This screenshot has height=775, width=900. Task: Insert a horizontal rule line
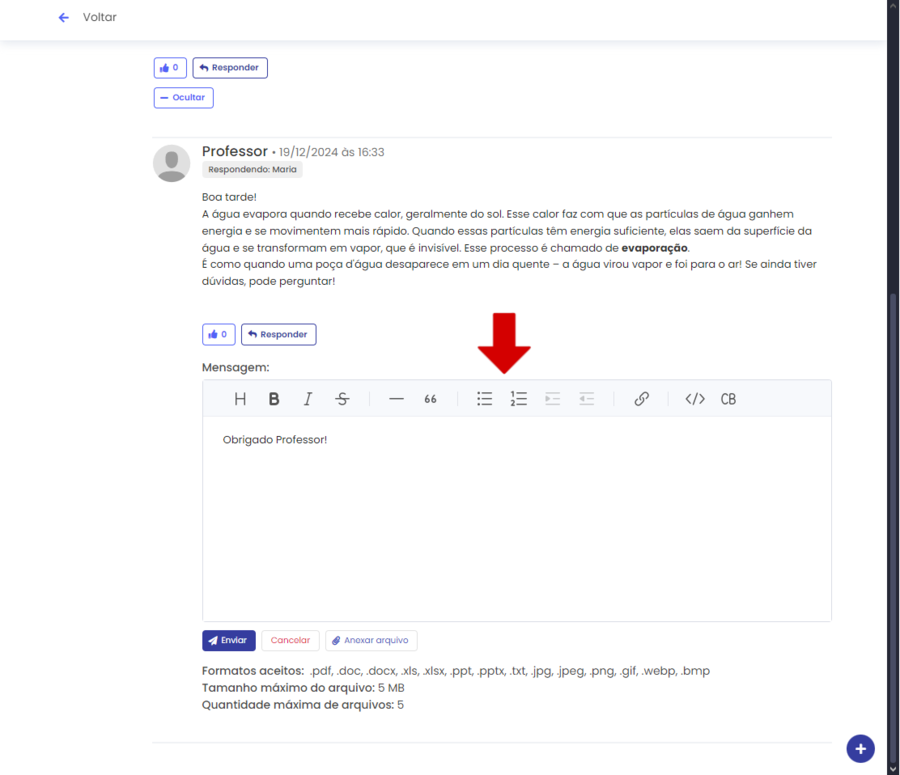click(396, 399)
